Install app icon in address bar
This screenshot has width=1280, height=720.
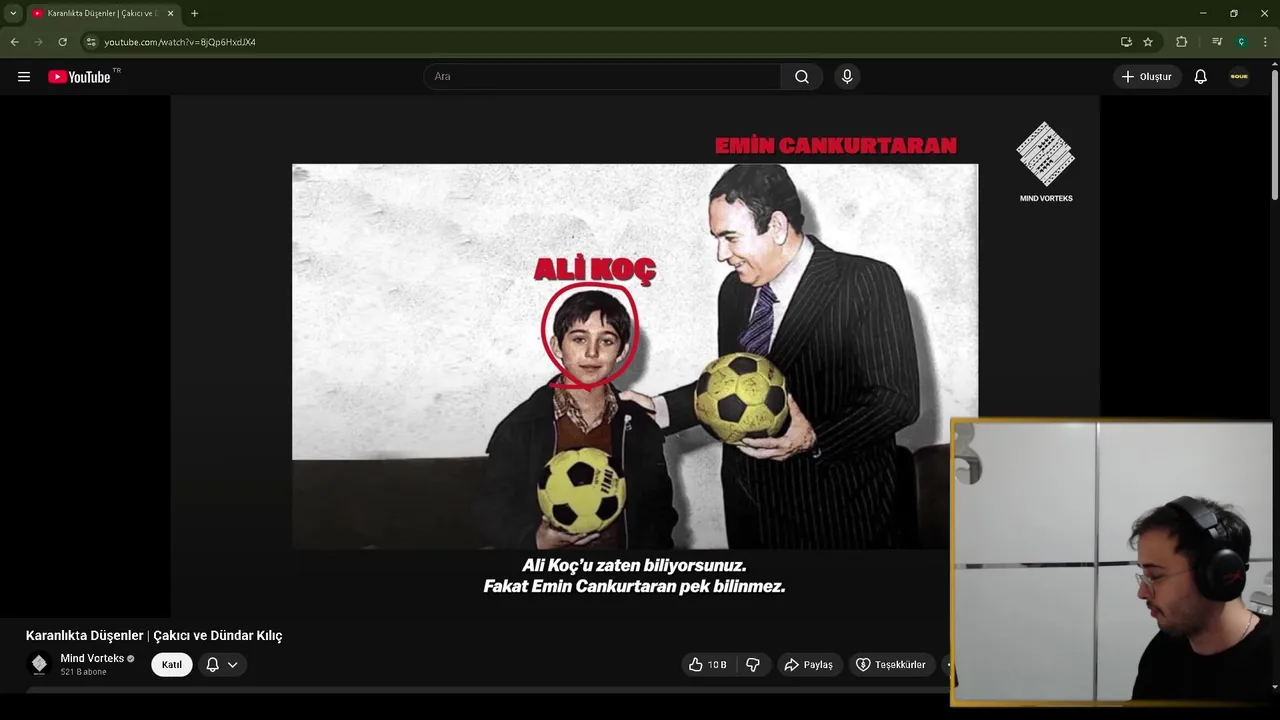[1126, 42]
